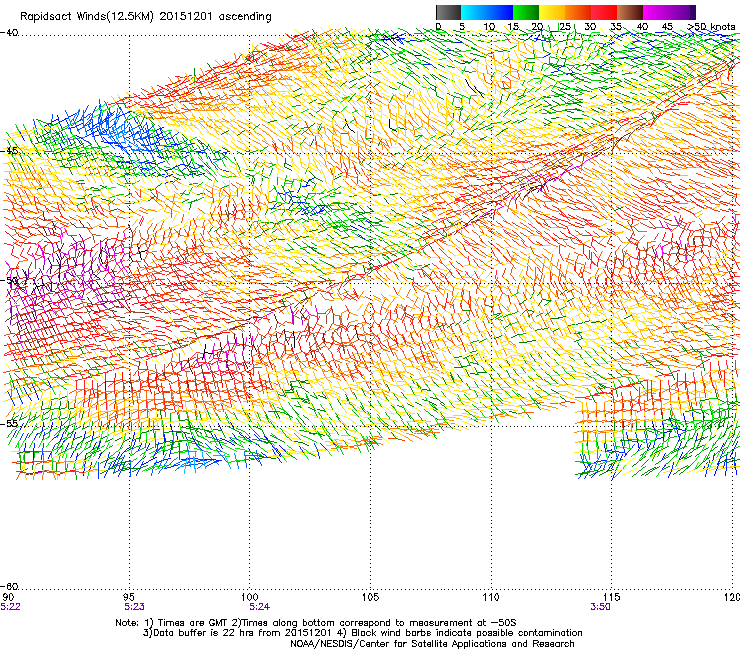The width and height of the screenshot is (740, 650).
Task: Click the purple '3:50' time label
Action: 600,607
